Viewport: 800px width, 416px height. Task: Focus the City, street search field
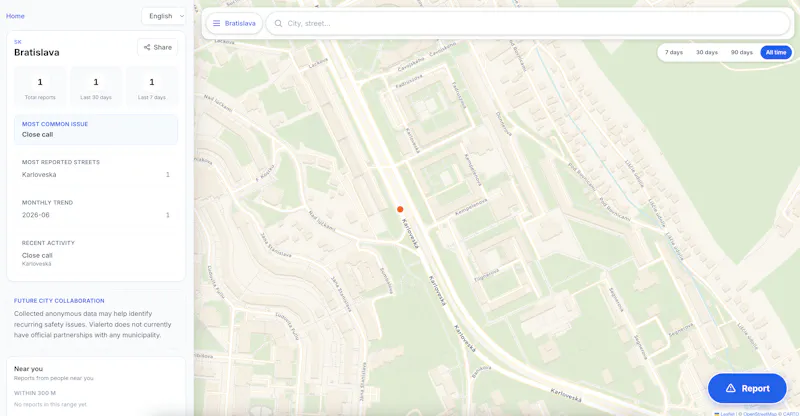click(x=528, y=23)
